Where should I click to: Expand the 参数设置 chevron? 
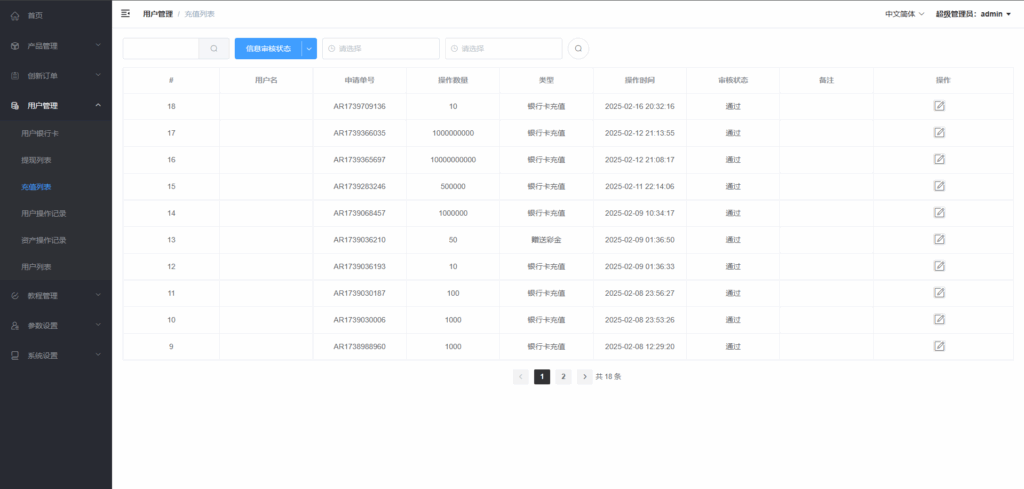(x=98, y=325)
